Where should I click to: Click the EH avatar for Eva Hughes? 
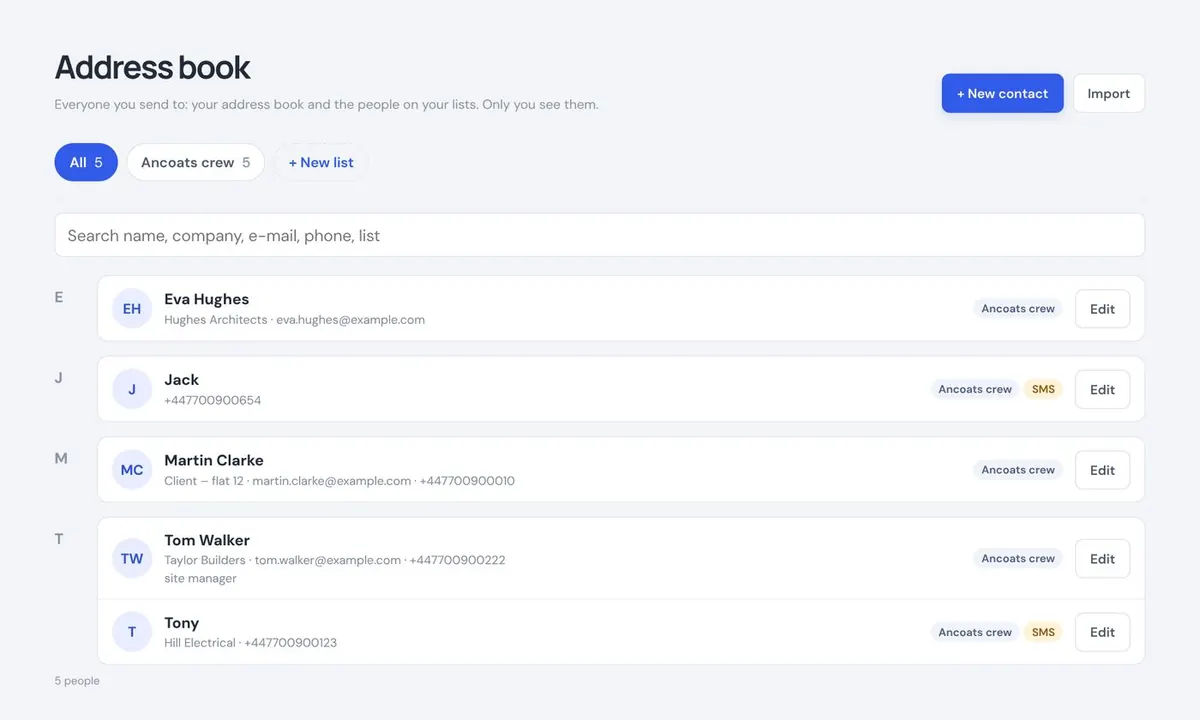[x=132, y=309]
